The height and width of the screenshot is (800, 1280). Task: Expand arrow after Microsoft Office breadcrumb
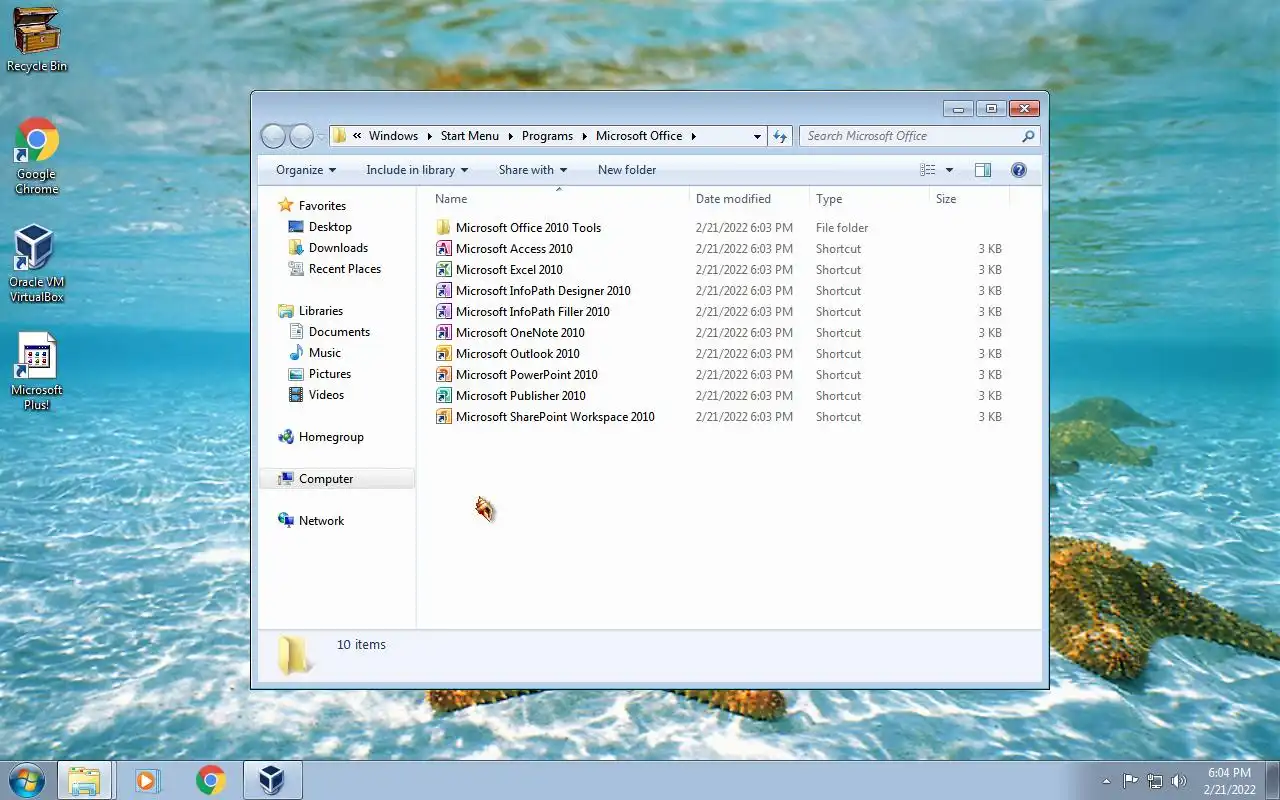click(x=693, y=136)
